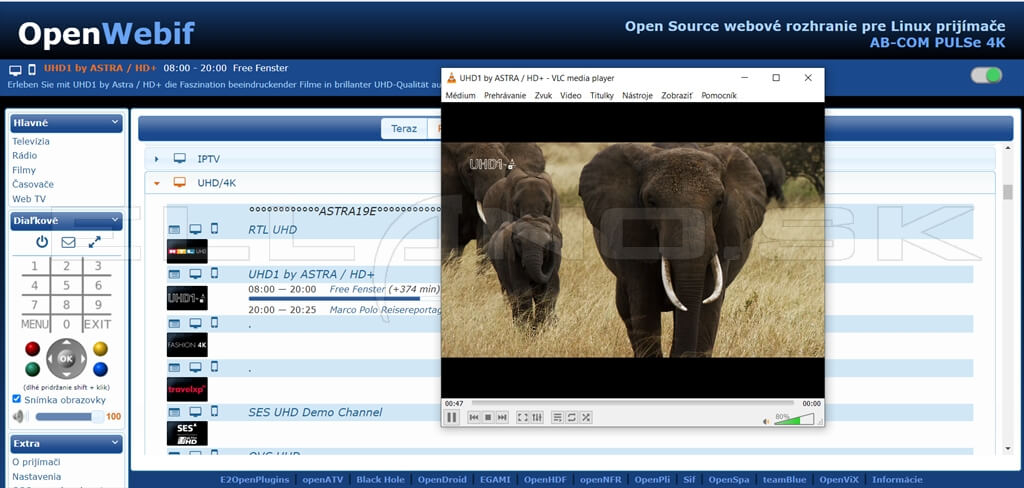Image resolution: width=1024 pixels, height=488 pixels.
Task: Collapse the UHD/4K bouquet
Action: point(157,183)
